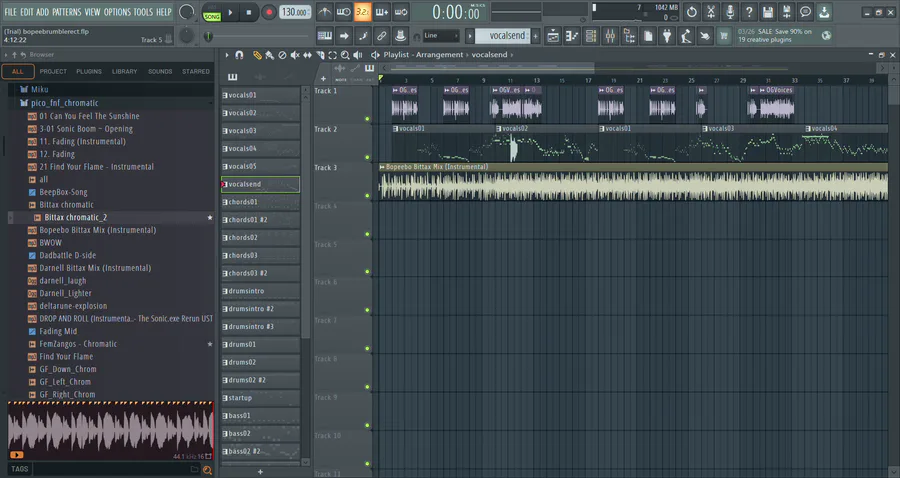The image size is (900, 478).
Task: Click the tempo tapper icon
Action: coord(686,36)
